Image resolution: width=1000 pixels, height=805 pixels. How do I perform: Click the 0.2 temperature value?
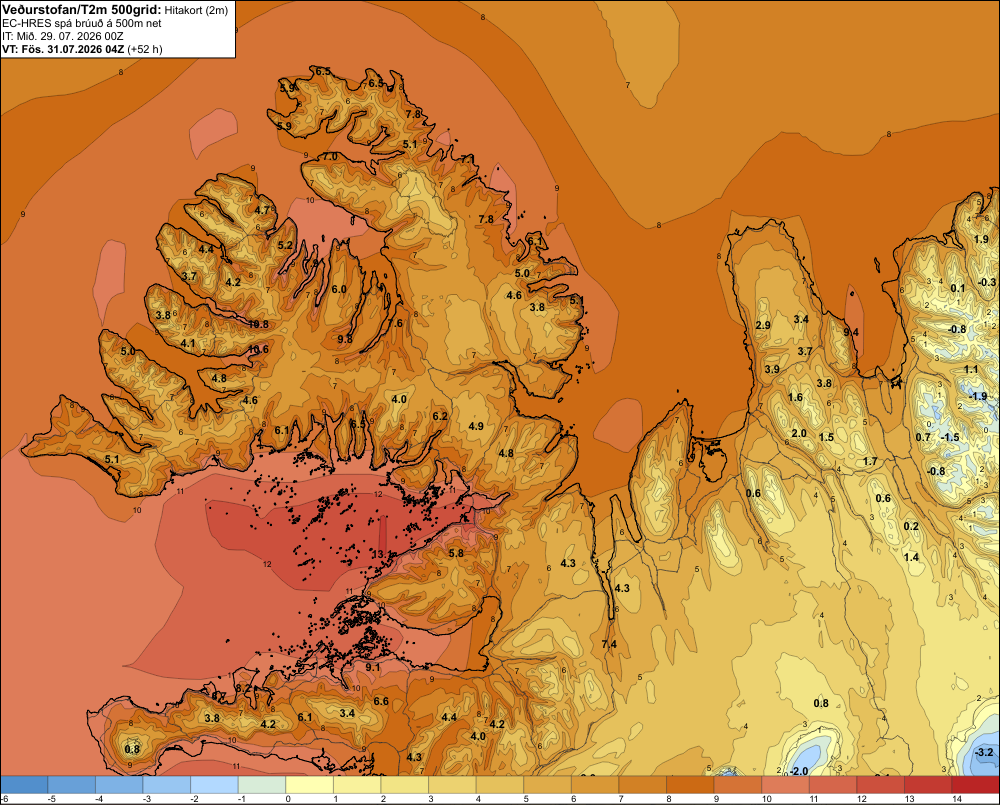click(911, 526)
